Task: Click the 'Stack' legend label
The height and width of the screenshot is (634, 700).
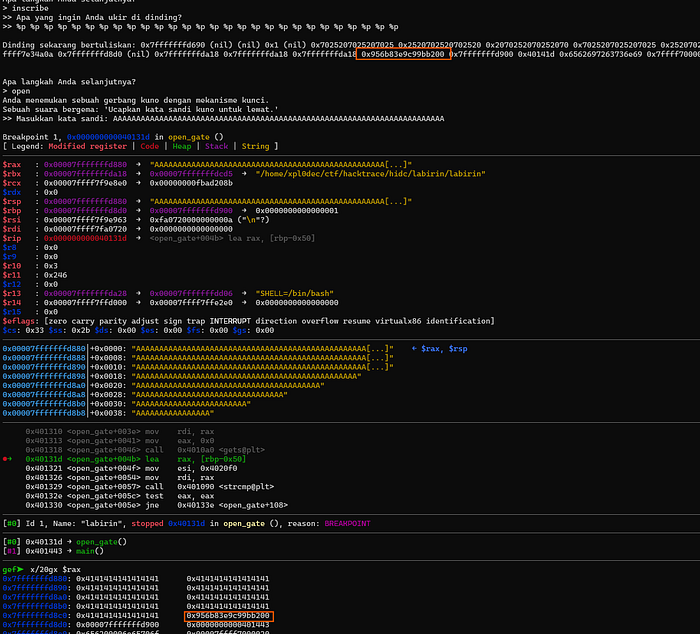Action: [217, 146]
